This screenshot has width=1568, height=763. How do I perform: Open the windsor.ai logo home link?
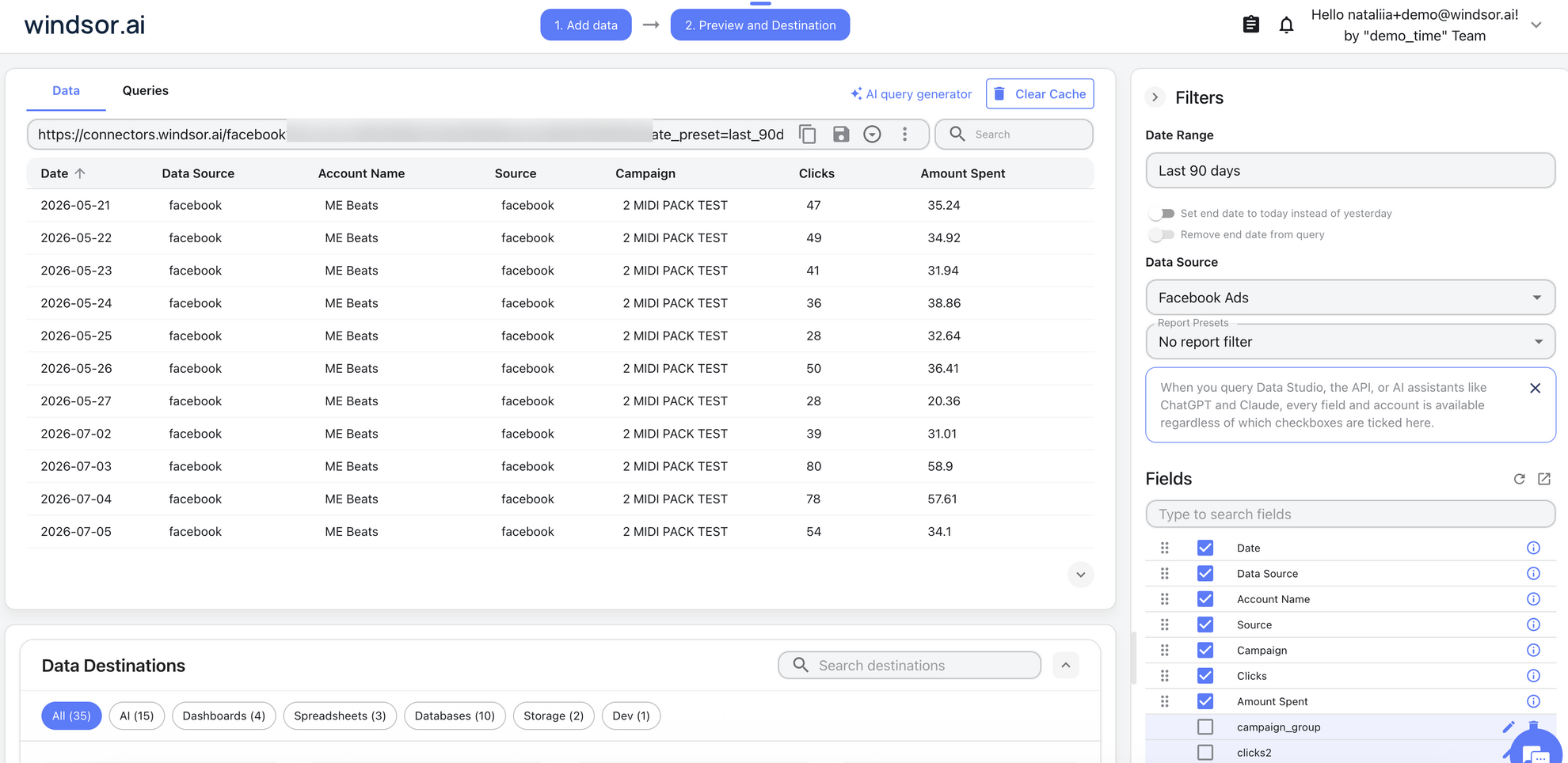[x=85, y=25]
